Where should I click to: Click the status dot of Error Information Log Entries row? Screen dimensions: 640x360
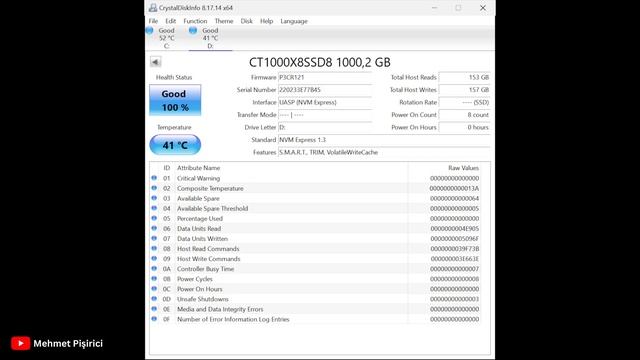[x=154, y=319]
